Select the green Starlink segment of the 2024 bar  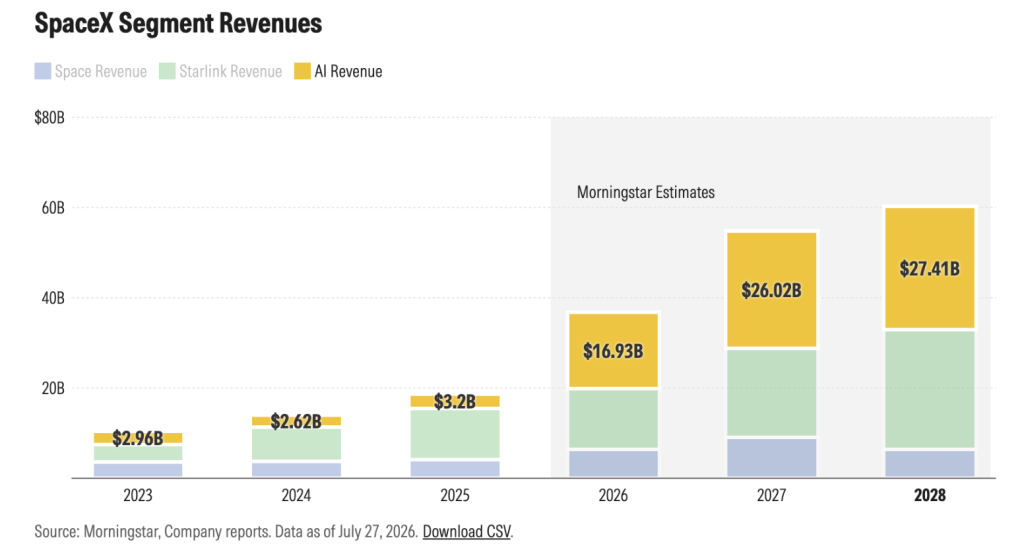coord(296,445)
